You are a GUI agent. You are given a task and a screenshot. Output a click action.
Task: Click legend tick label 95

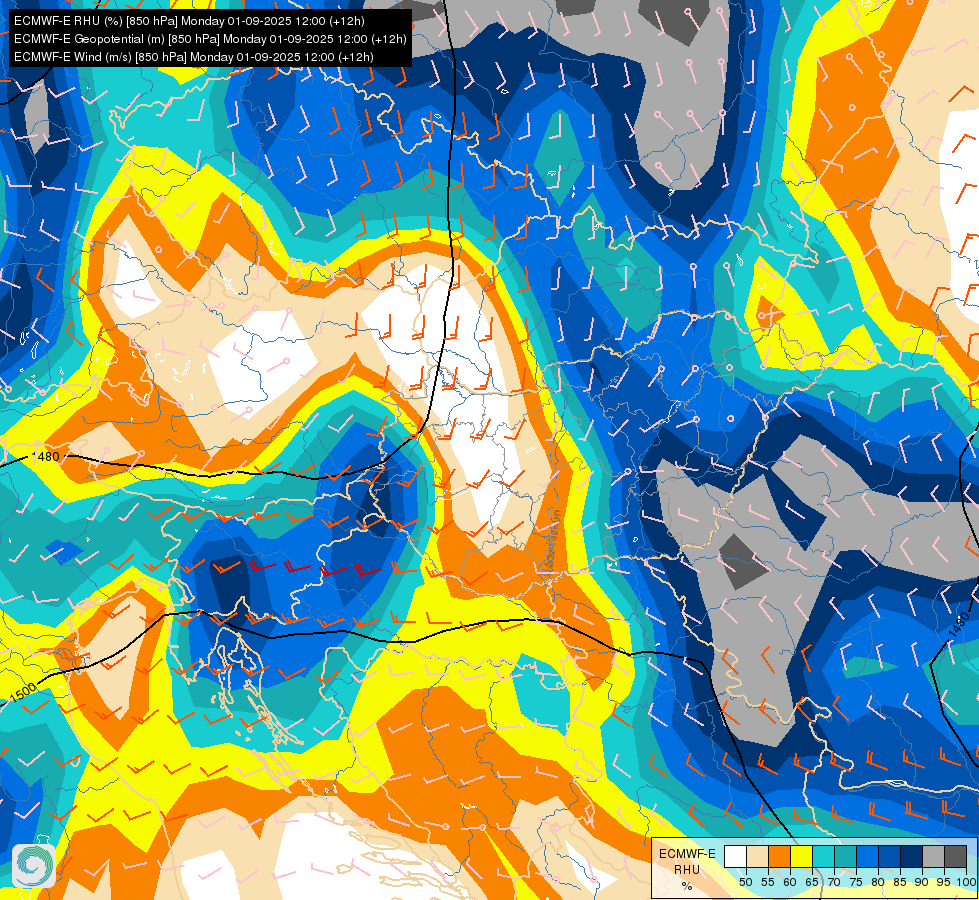pos(943,882)
